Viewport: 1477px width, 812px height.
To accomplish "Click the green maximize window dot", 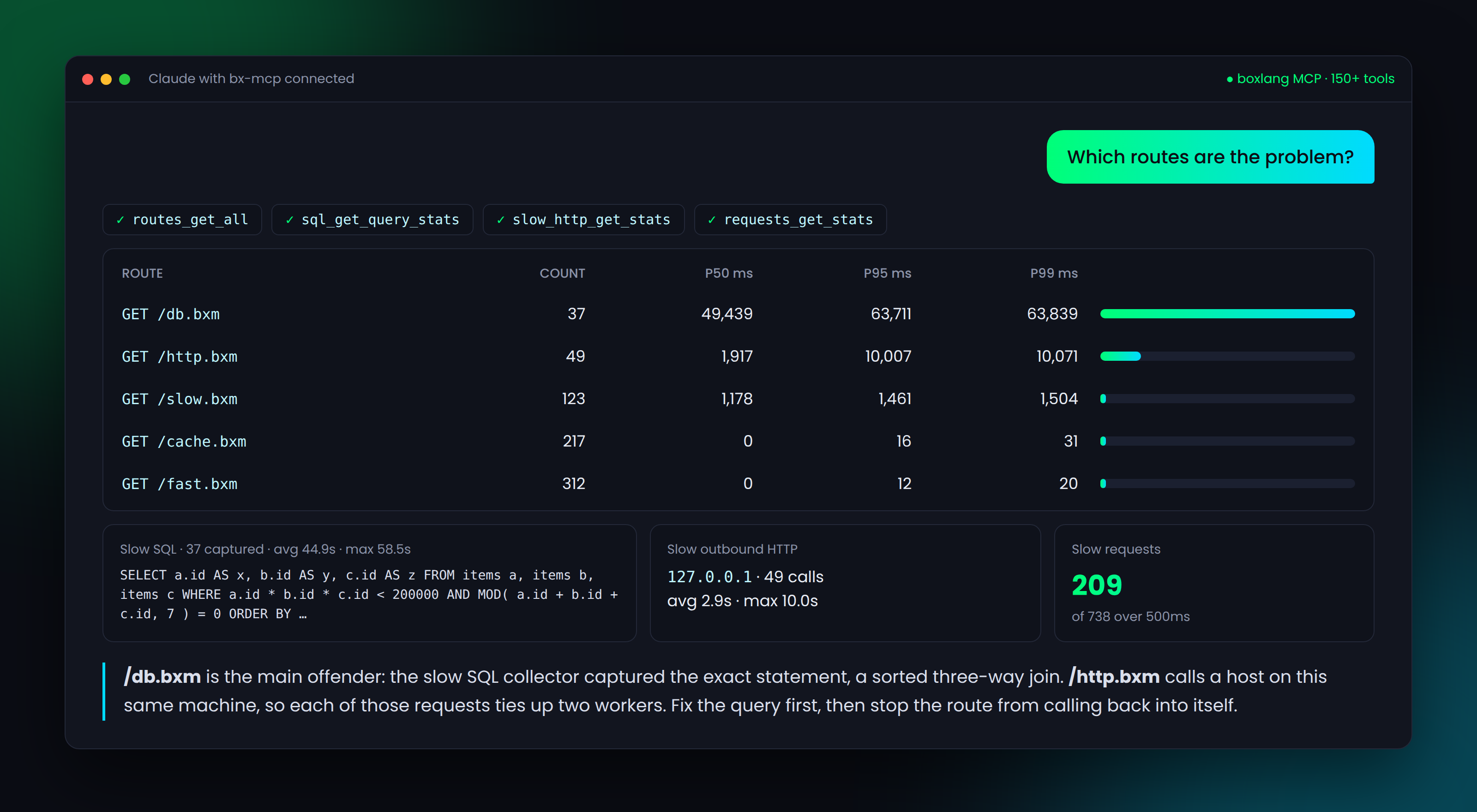I will tap(125, 79).
